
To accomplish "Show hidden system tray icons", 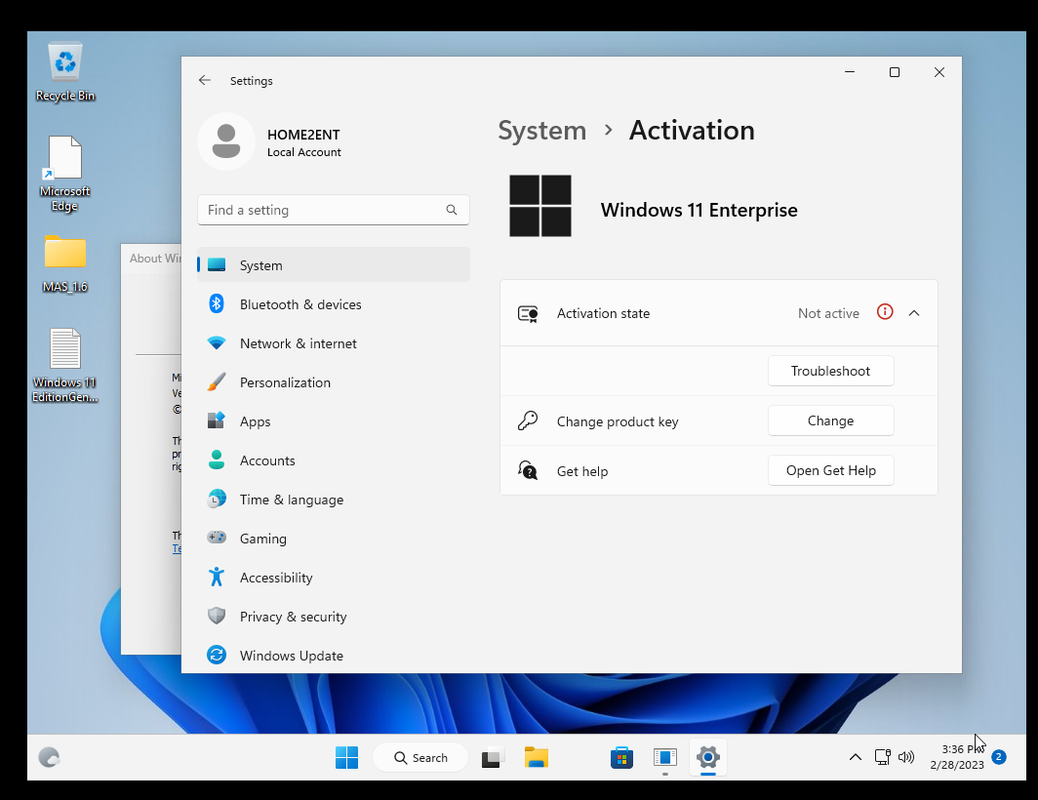I will pyautogui.click(x=855, y=757).
